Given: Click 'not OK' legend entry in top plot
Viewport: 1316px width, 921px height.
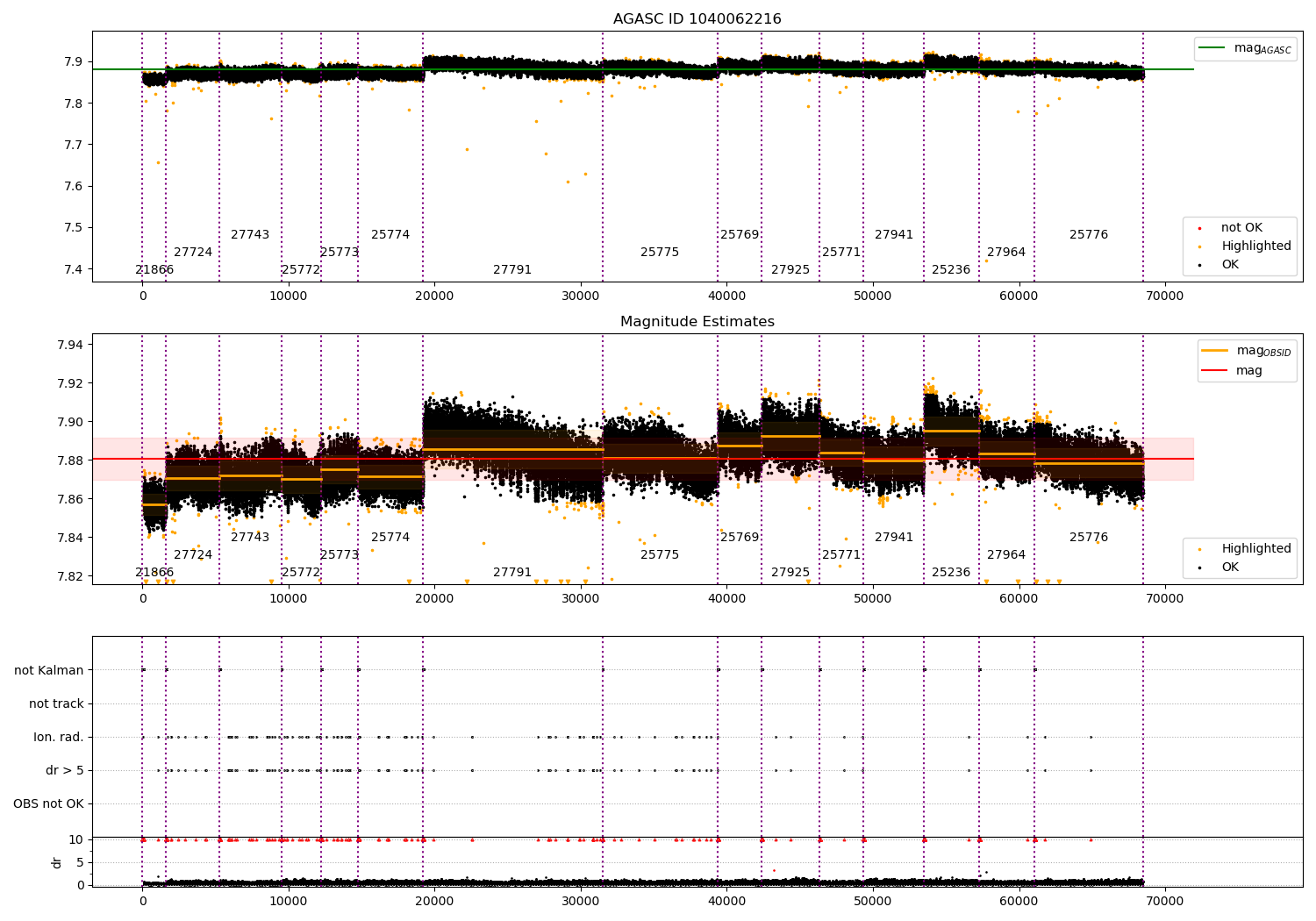Looking at the screenshot, I should 1241,228.
